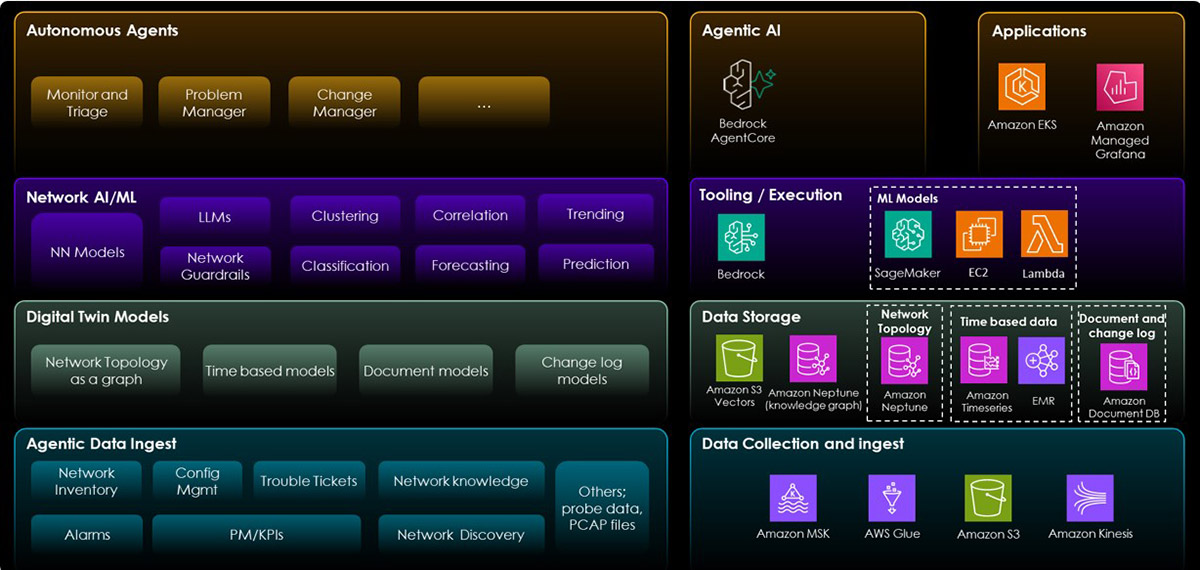Screen dimensions: 1200x570
Task: Click the EC2 icon
Action: coord(979,235)
